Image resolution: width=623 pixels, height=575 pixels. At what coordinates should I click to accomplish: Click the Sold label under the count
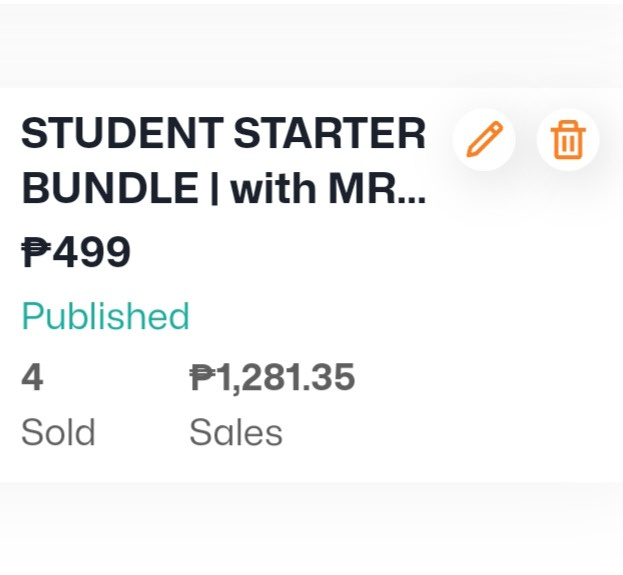tap(58, 432)
